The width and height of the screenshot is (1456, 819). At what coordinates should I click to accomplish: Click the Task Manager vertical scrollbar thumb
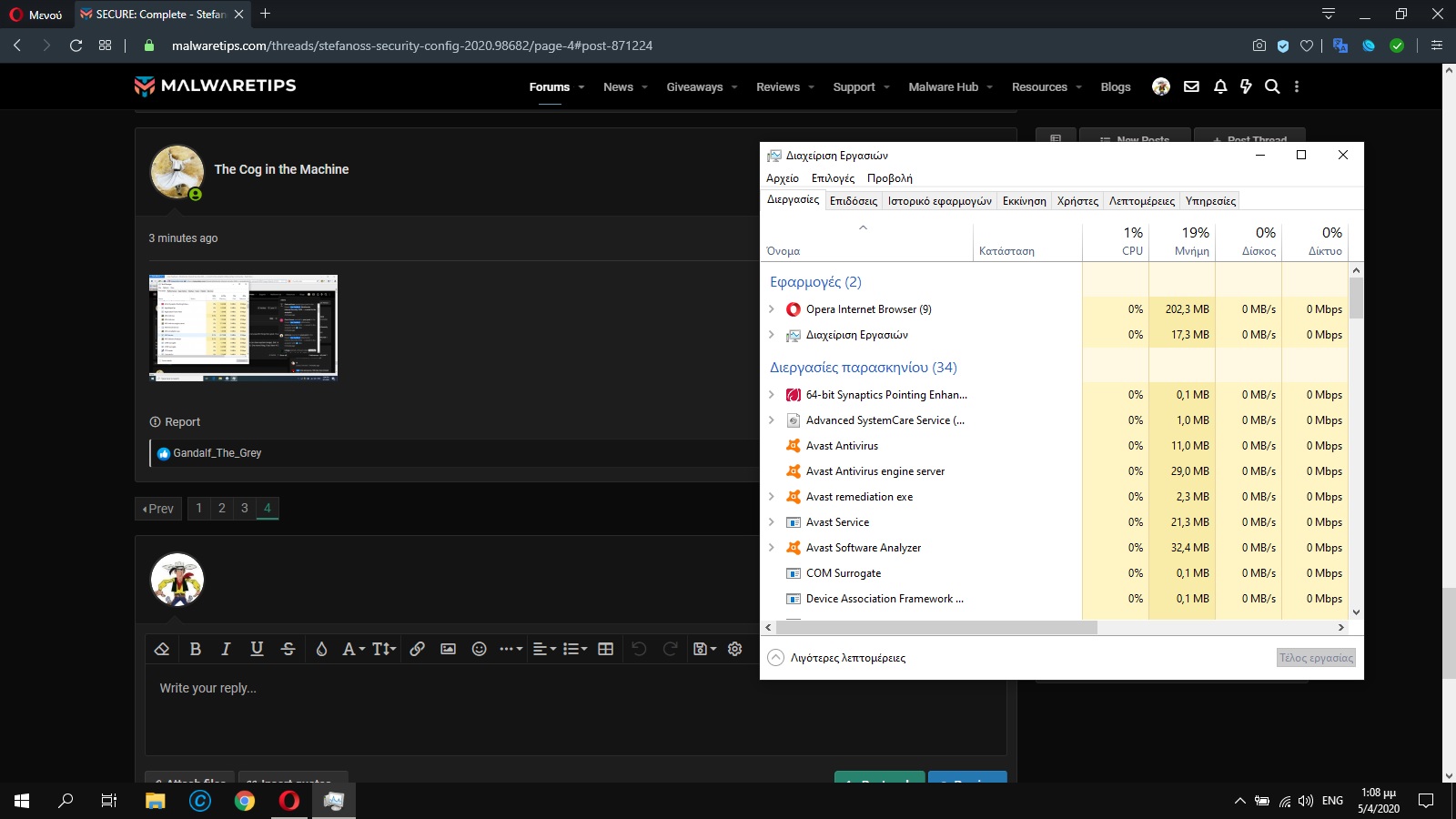(x=1356, y=298)
